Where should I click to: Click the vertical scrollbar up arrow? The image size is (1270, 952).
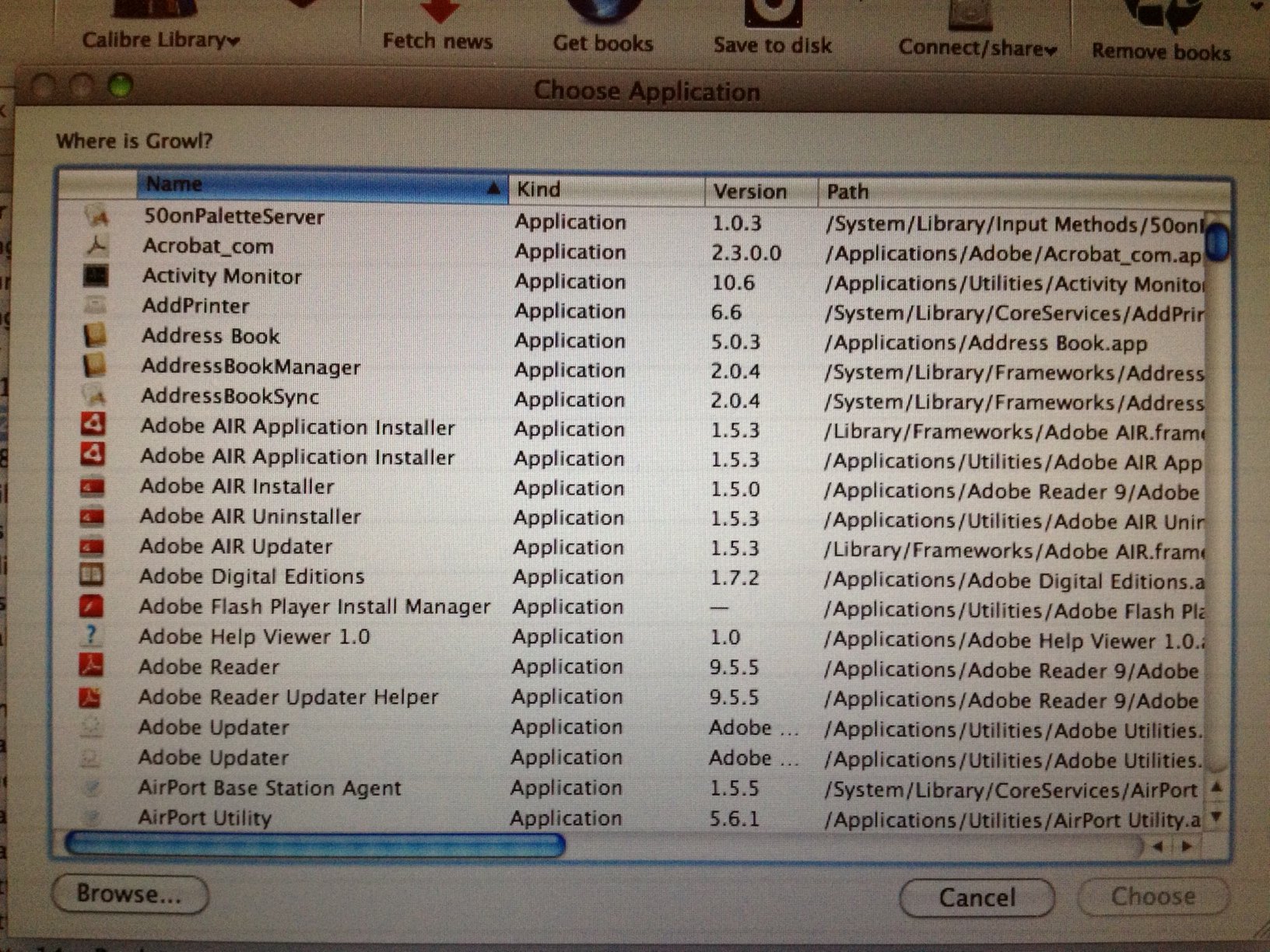click(1217, 787)
